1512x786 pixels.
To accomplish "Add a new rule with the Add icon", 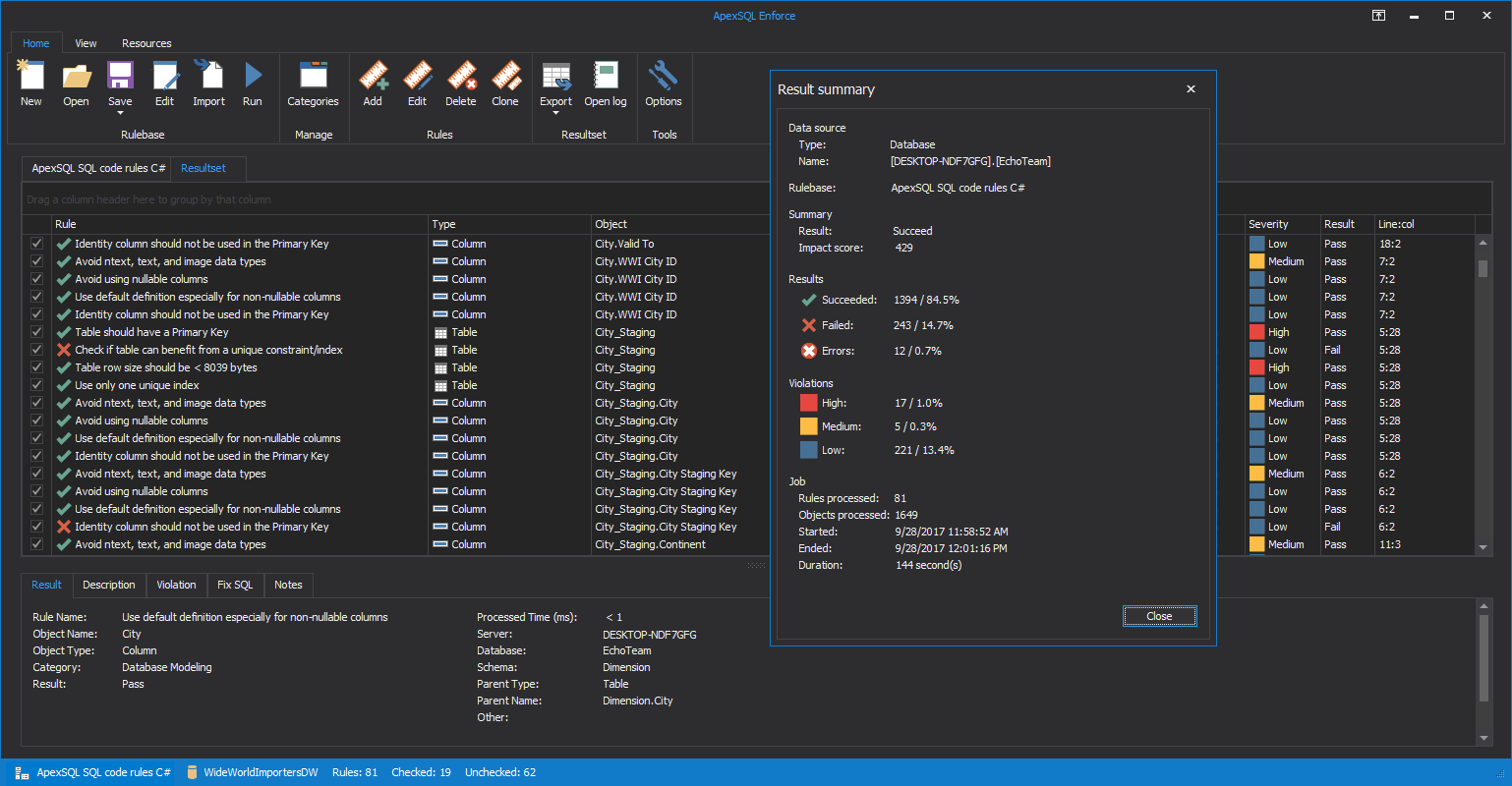I will point(373,76).
